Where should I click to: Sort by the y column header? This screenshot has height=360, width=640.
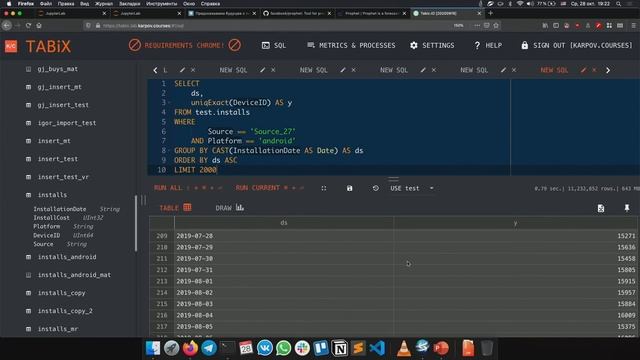(515, 222)
